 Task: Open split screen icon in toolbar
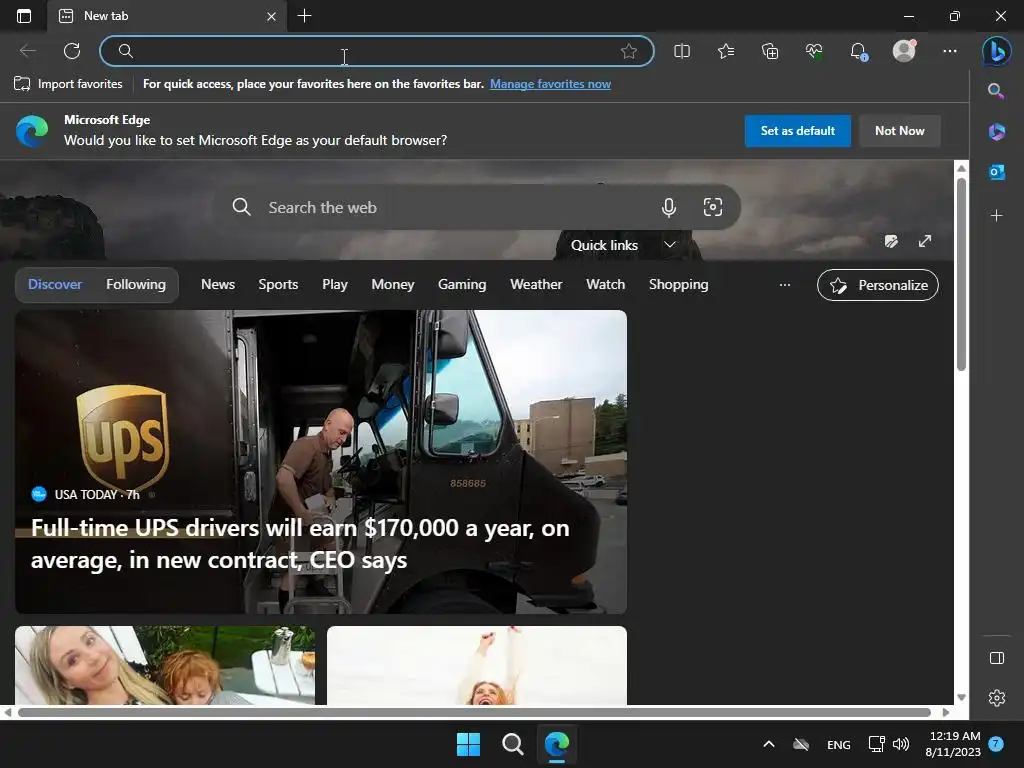pos(682,51)
